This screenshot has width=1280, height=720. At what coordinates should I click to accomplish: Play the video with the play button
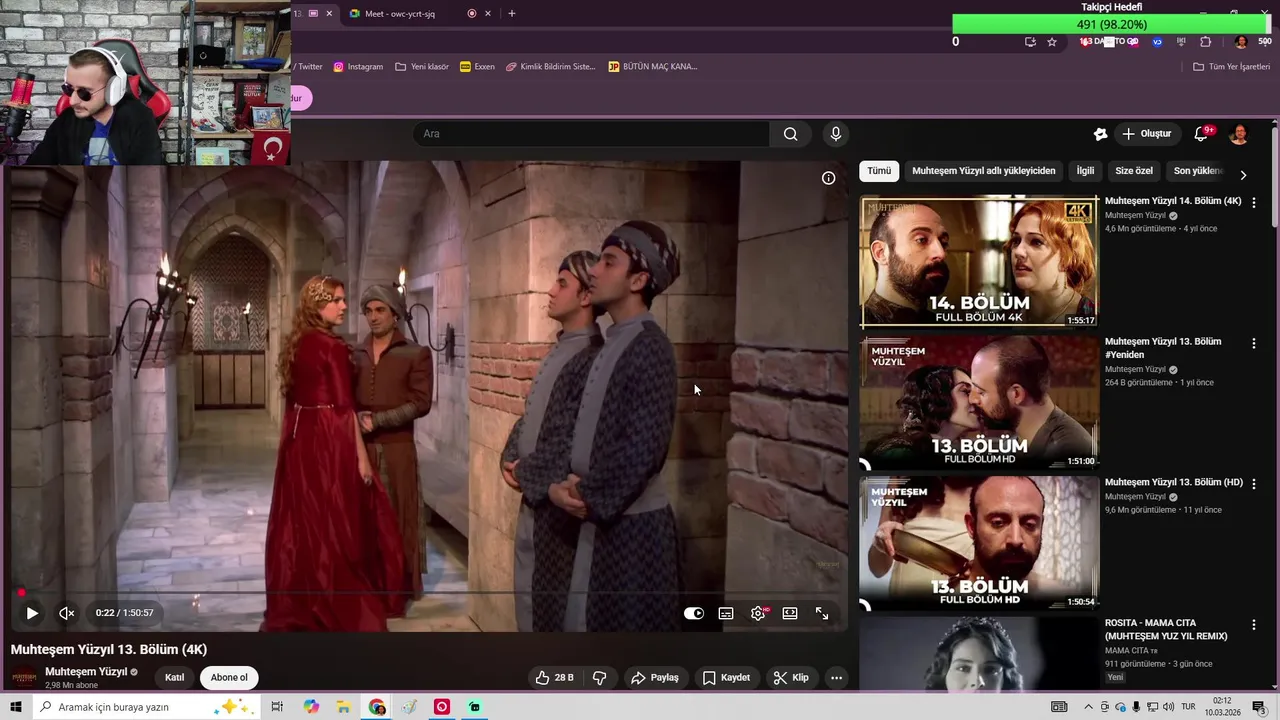coord(32,613)
